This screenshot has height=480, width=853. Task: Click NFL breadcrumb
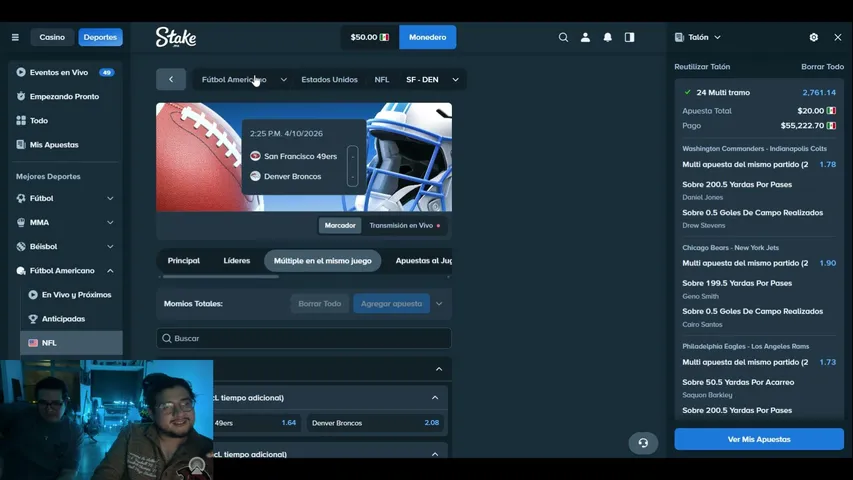tap(382, 79)
